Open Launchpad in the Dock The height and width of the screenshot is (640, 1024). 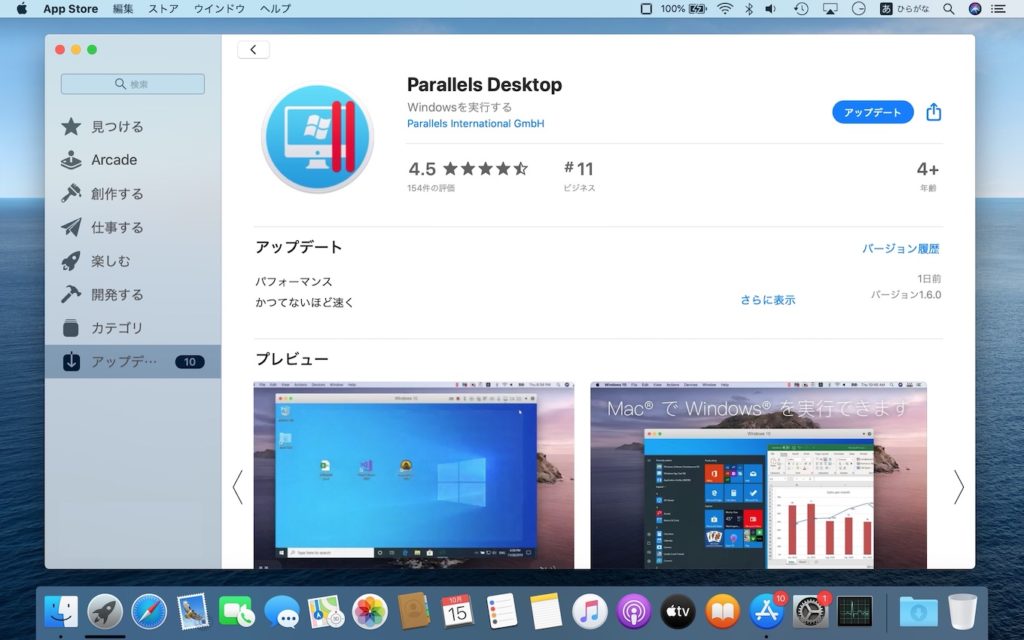105,612
